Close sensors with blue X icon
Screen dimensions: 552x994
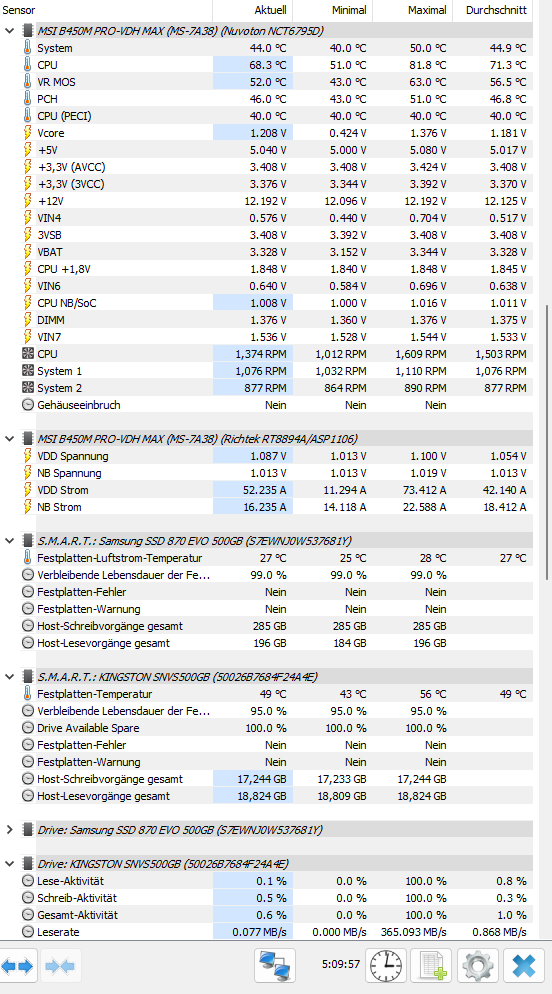[524, 966]
